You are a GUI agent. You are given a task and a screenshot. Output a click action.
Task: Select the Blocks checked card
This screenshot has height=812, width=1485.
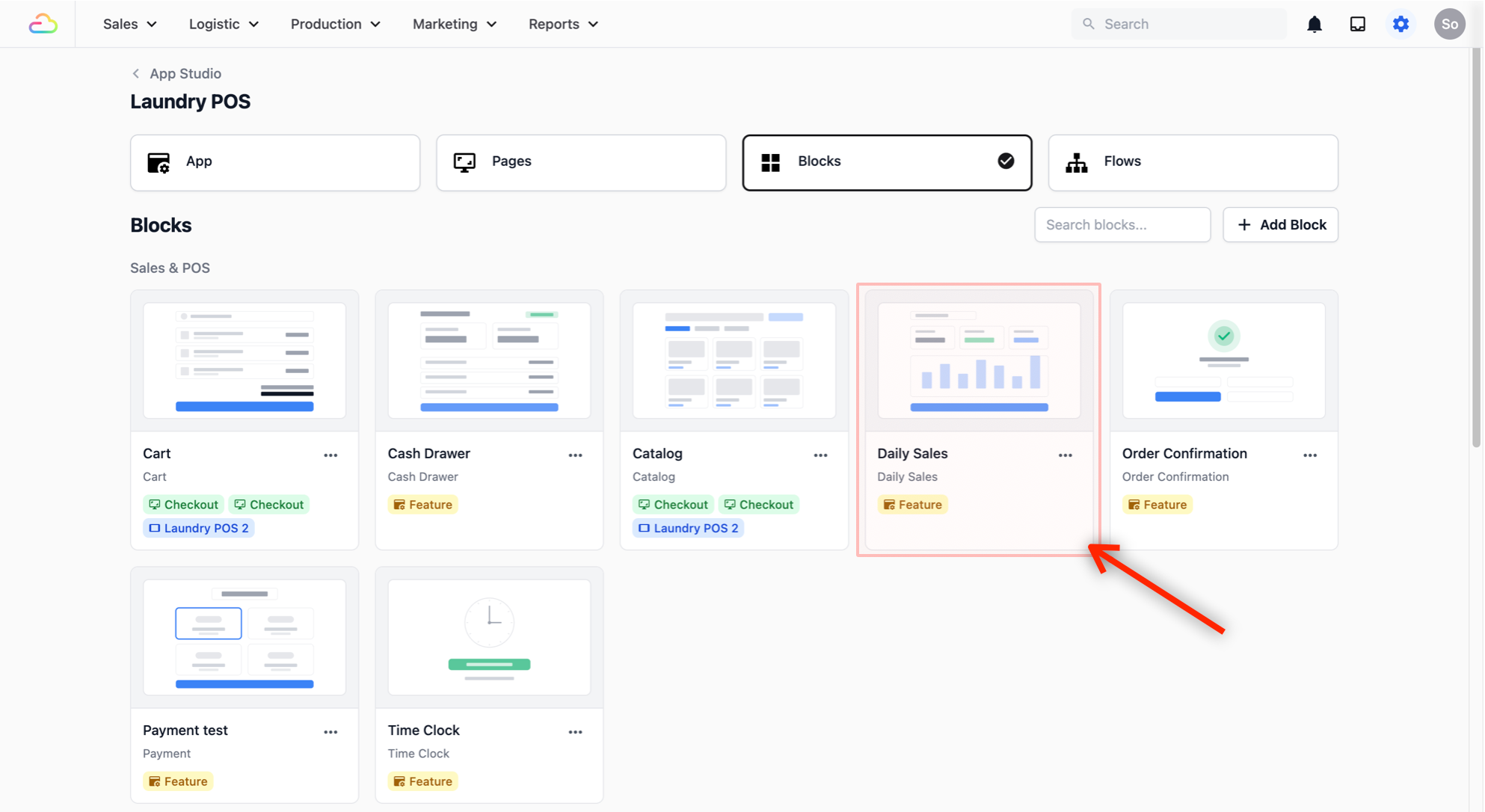pos(886,162)
